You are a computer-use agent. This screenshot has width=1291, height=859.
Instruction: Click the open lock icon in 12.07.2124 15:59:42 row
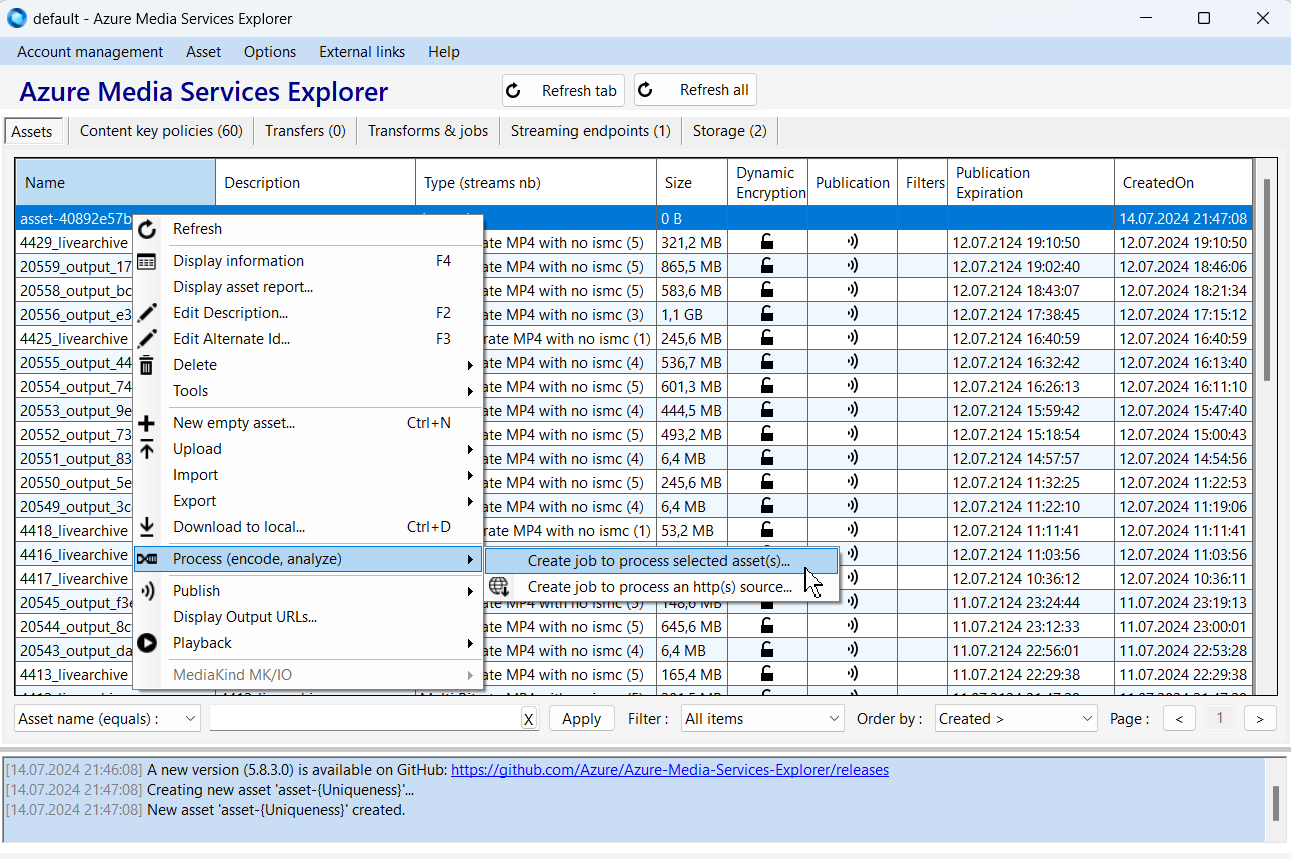pos(767,410)
